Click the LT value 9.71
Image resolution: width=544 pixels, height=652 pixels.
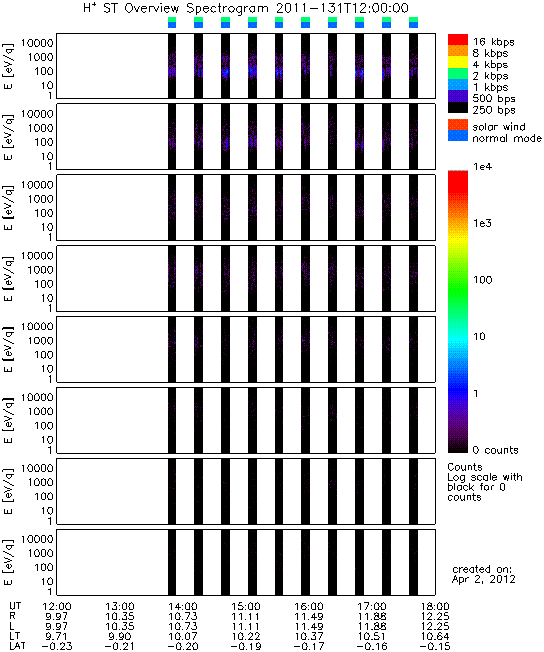[x=57, y=637]
